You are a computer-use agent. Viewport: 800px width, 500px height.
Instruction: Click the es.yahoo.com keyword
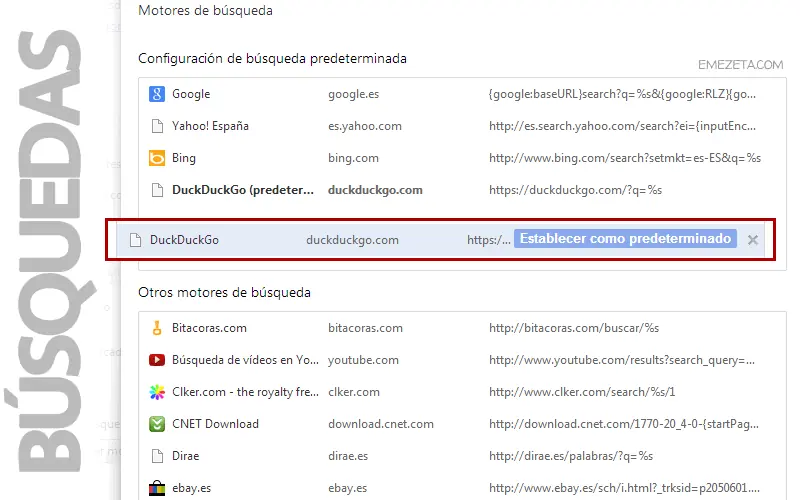365,126
